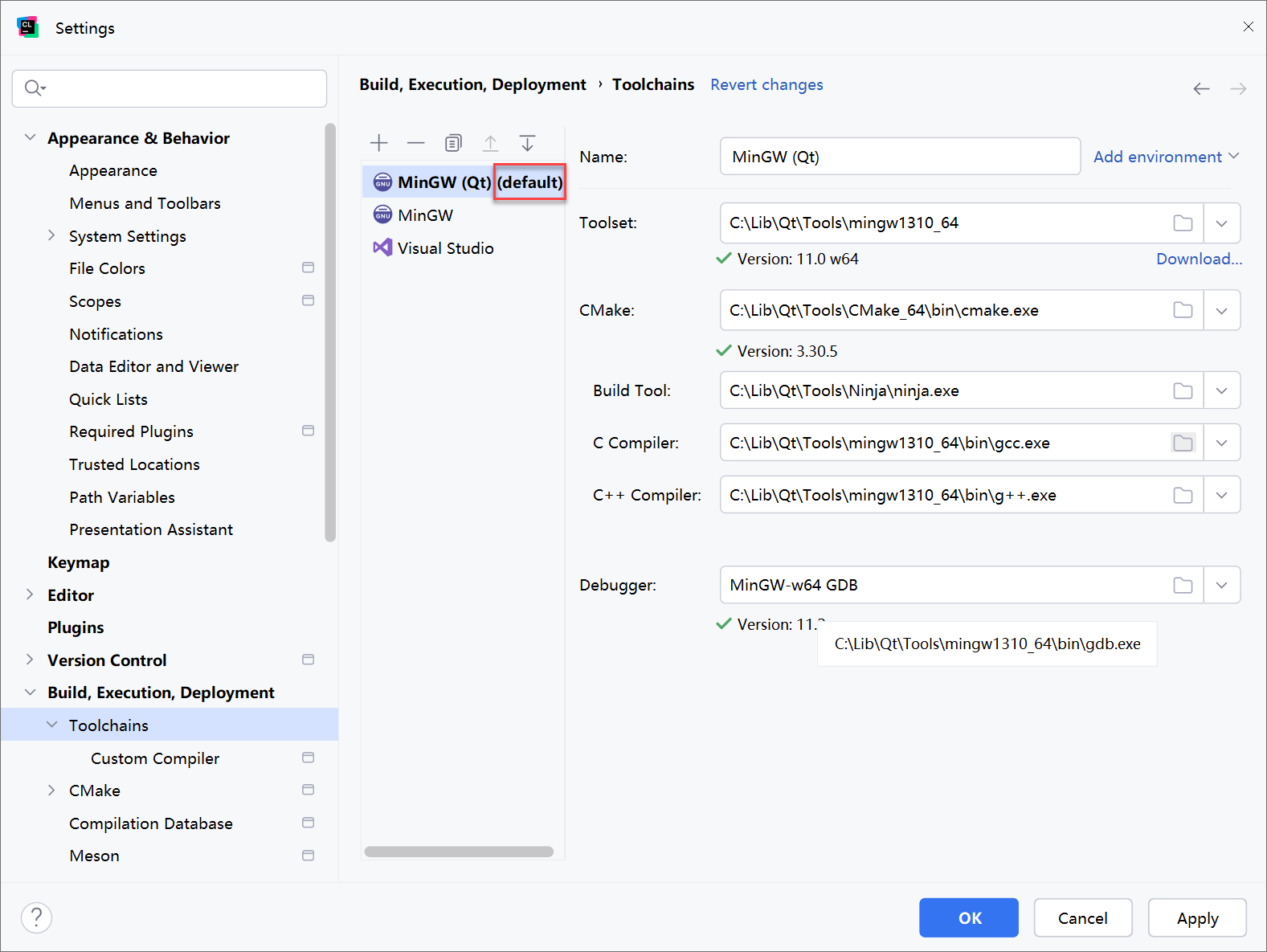Open the Plugins settings page
This screenshot has height=952, width=1267.
[x=76, y=627]
